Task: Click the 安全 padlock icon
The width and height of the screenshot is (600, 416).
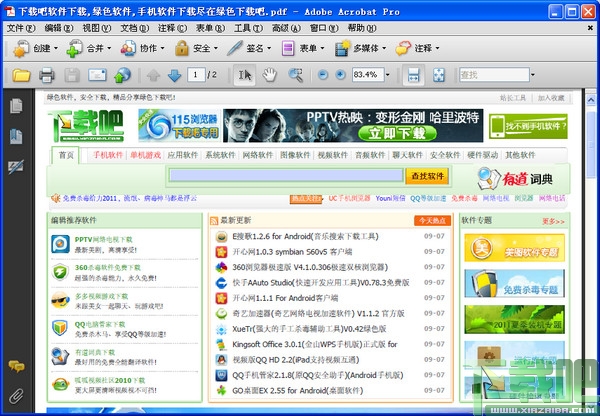Action: 182,49
